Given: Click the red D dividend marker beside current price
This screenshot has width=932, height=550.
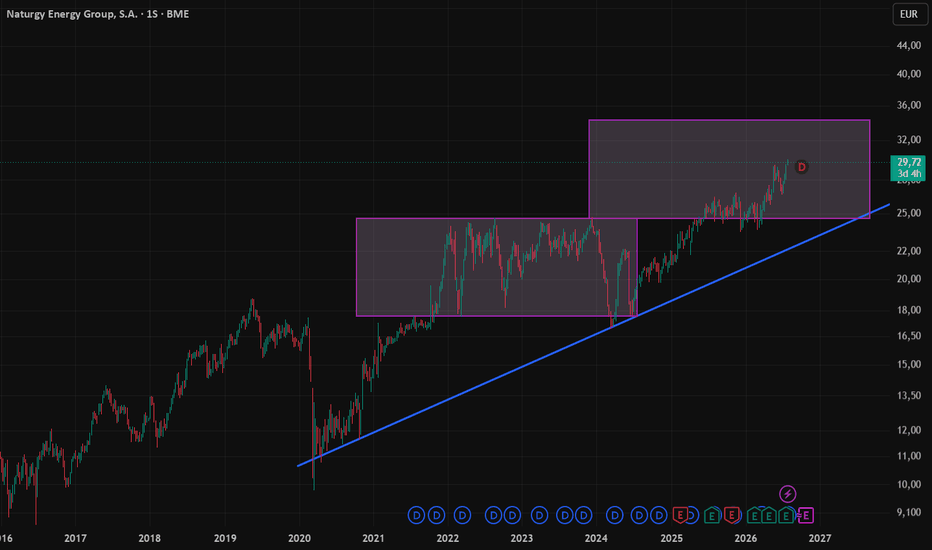Looking at the screenshot, I should [x=801, y=167].
